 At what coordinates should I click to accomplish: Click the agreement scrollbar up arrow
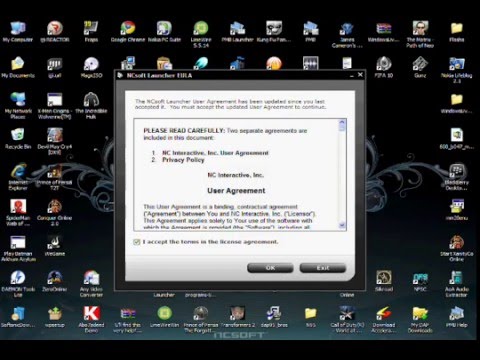click(342, 123)
